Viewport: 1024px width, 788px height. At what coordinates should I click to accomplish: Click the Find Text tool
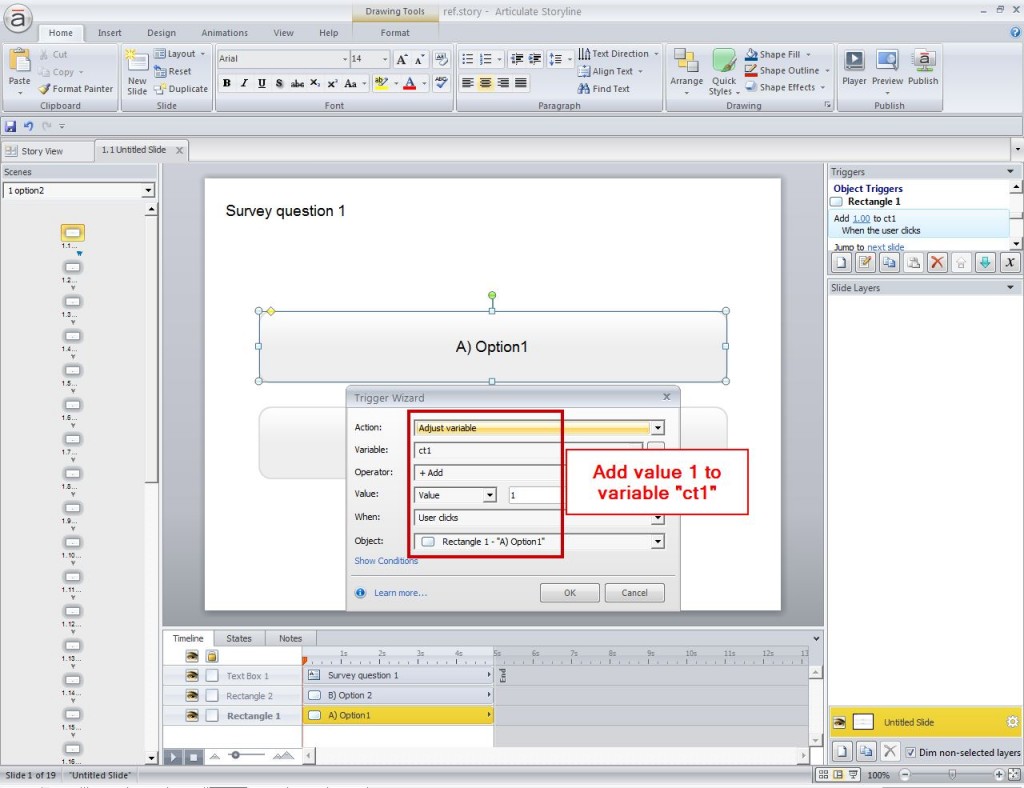coord(603,89)
